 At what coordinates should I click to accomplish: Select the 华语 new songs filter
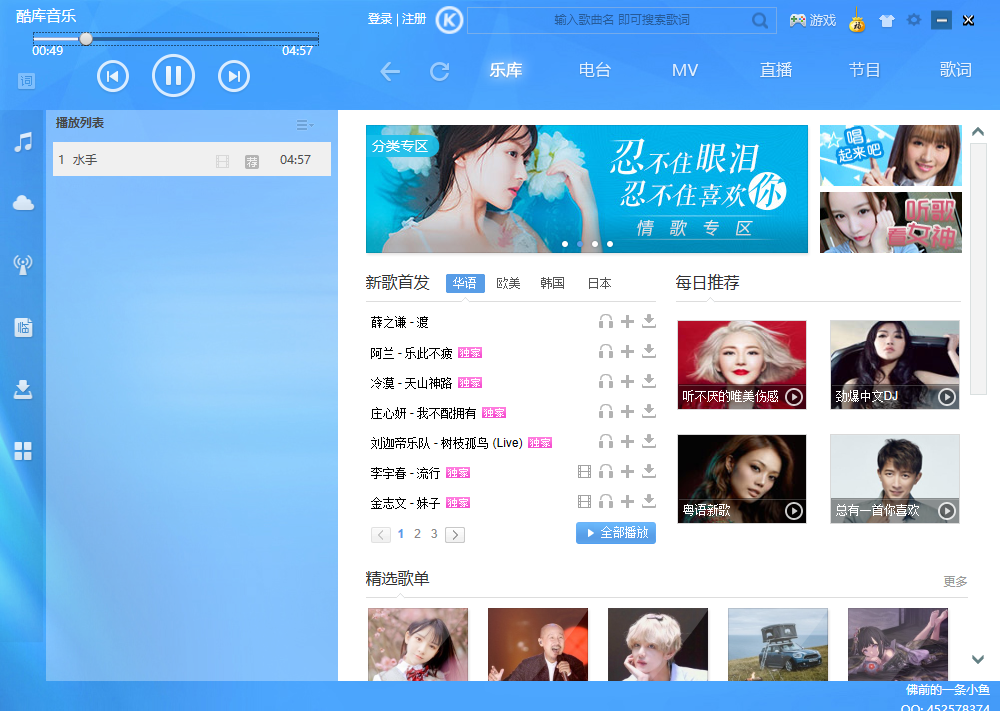(465, 283)
